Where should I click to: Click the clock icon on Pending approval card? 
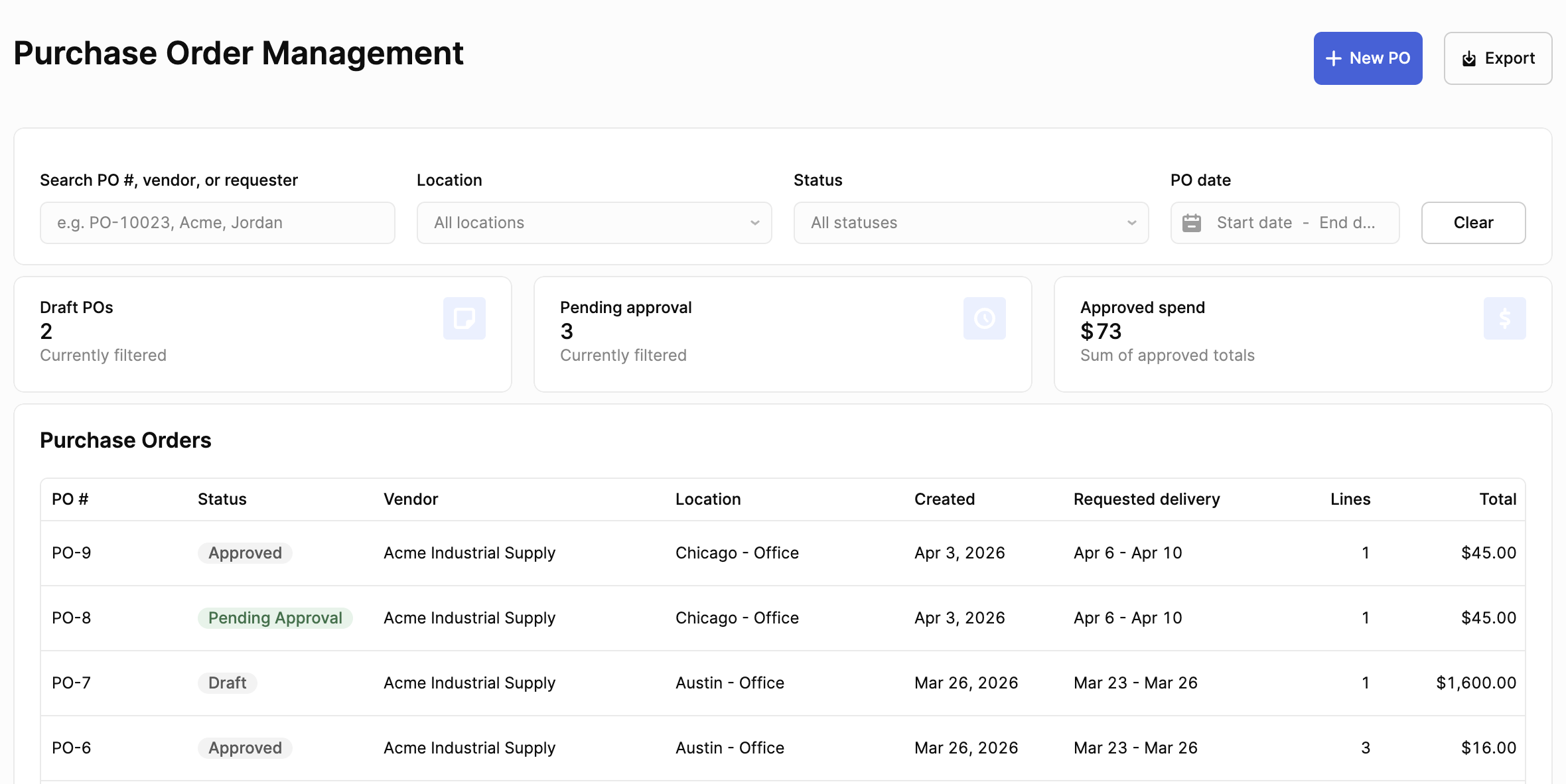point(985,318)
